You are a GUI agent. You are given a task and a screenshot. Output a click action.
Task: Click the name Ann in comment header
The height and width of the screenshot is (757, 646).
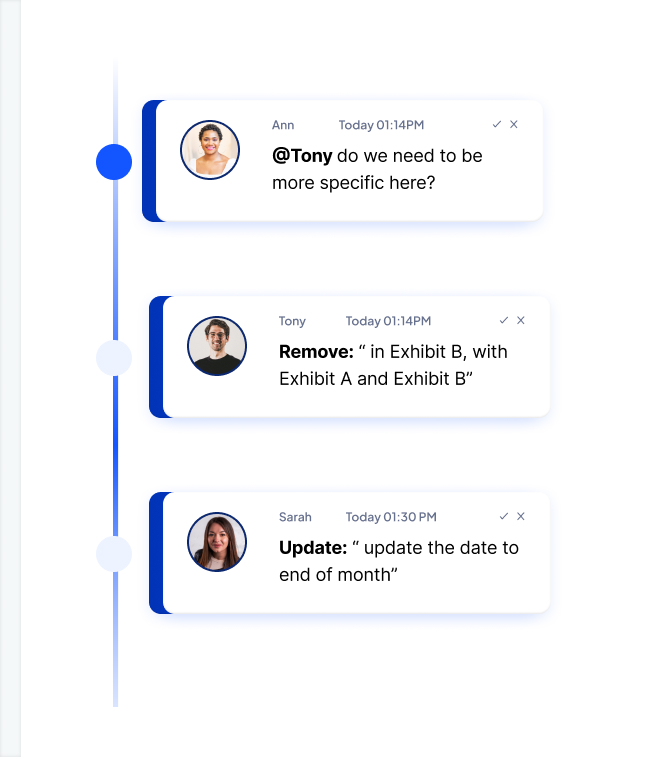[x=283, y=125]
